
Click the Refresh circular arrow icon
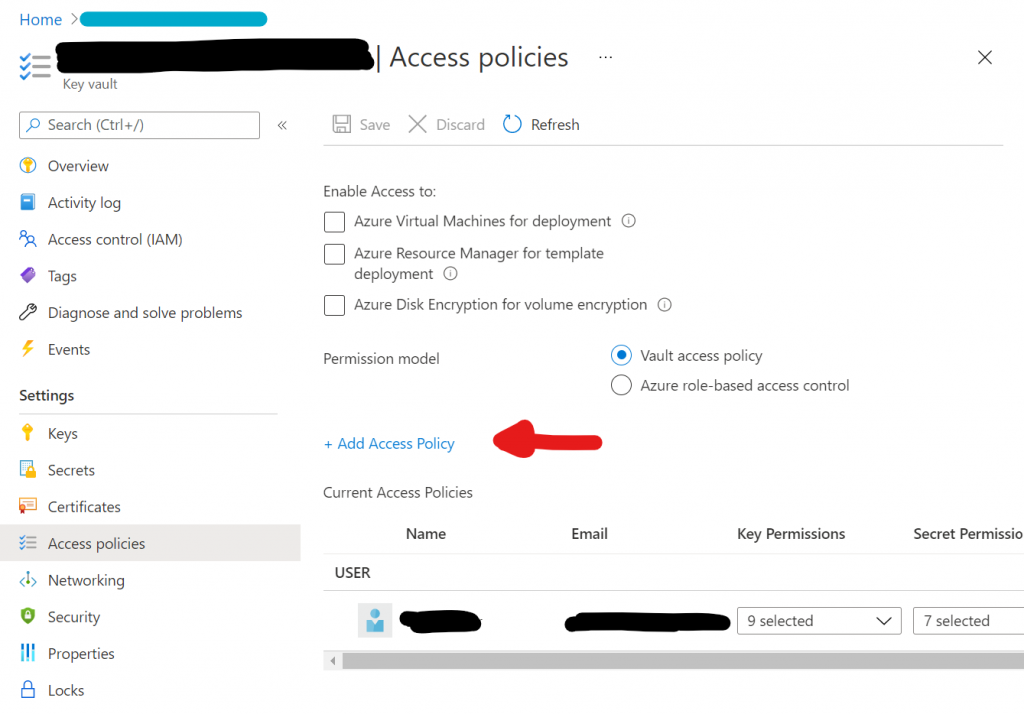point(512,123)
